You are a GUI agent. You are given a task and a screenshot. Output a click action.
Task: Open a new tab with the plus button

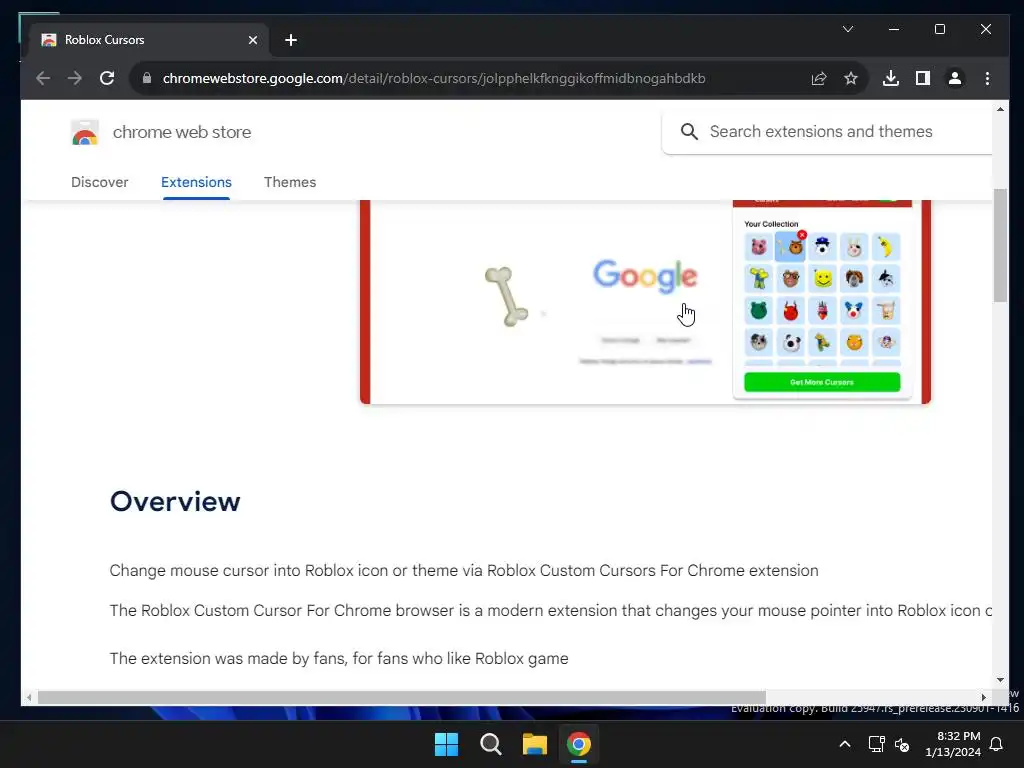coord(291,40)
